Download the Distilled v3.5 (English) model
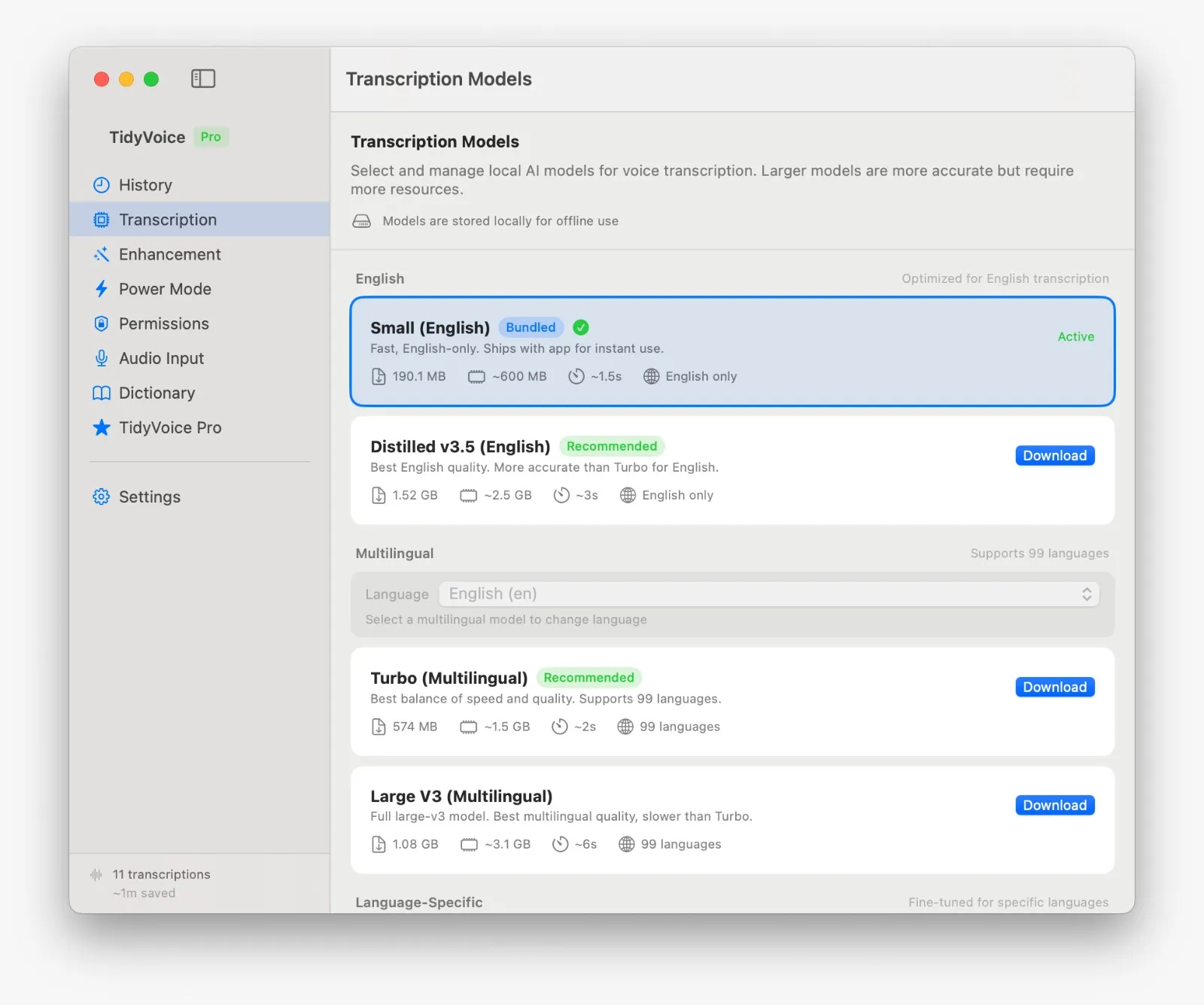1204x1005 pixels. click(1055, 456)
